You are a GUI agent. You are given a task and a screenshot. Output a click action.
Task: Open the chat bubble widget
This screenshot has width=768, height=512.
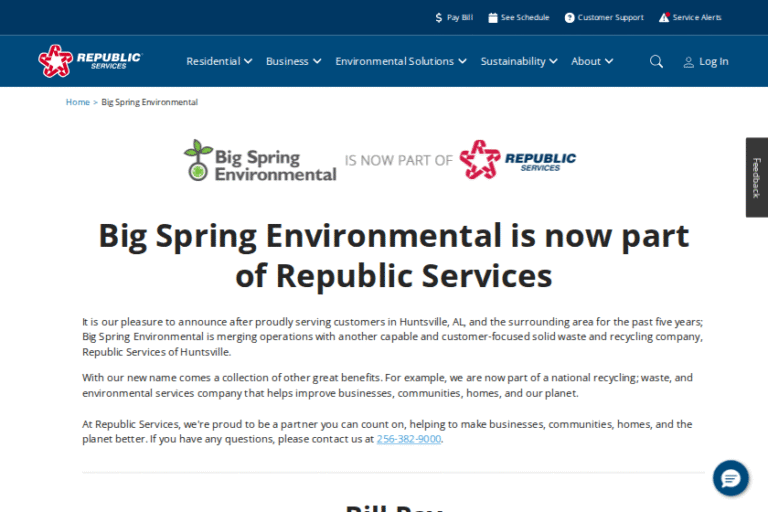click(730, 478)
